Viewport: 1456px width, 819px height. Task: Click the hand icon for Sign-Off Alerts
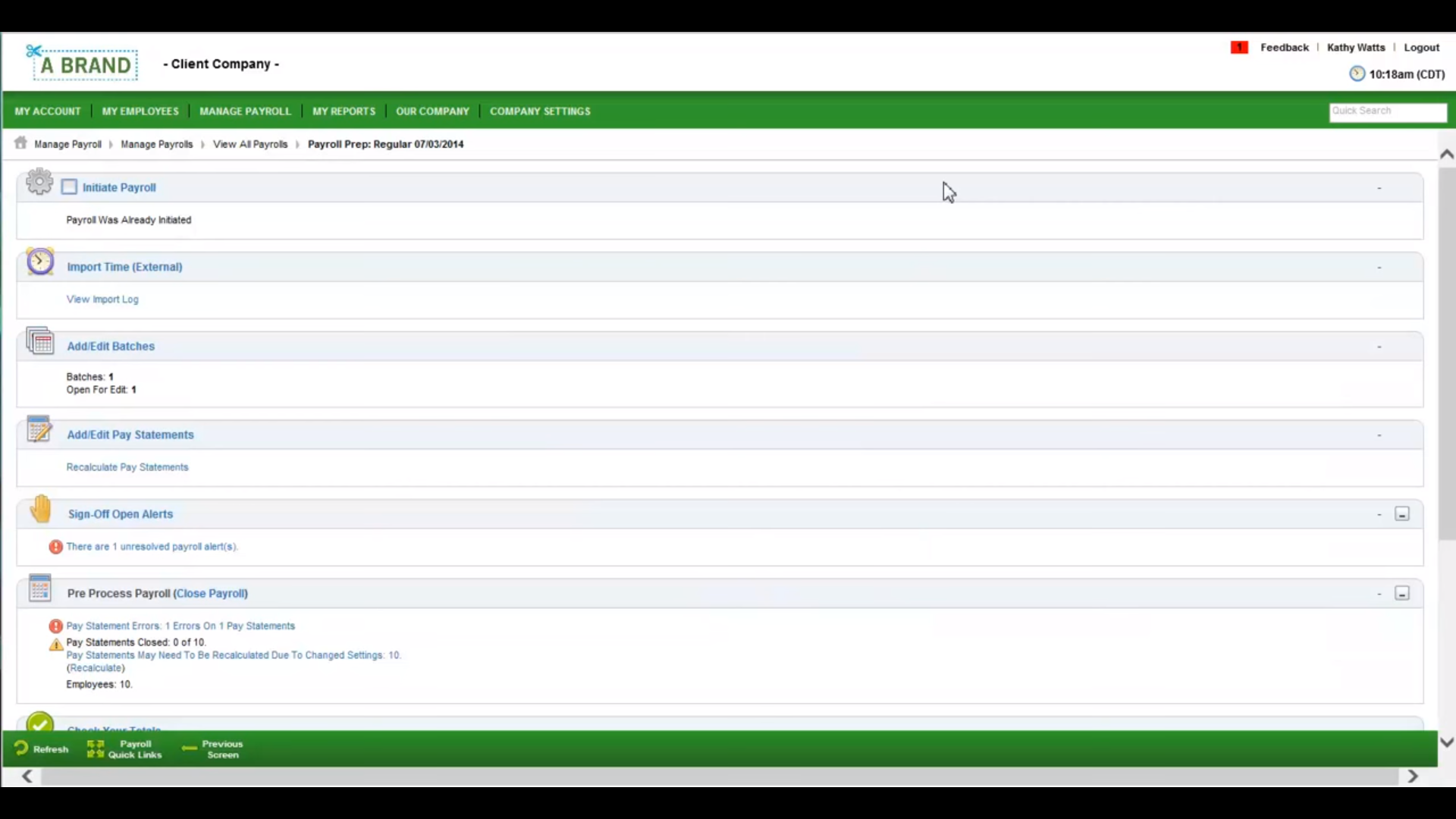point(41,510)
